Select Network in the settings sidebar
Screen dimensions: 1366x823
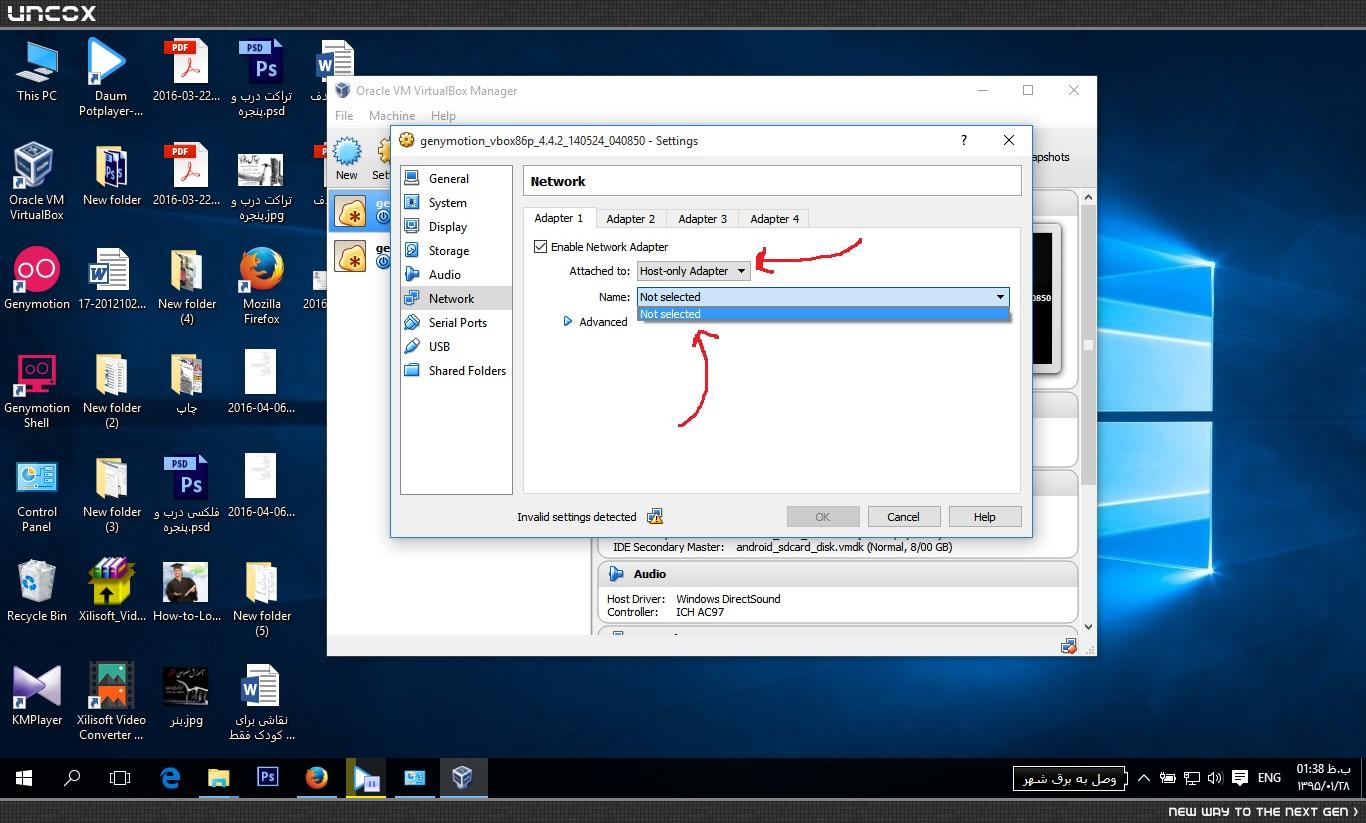click(x=456, y=299)
